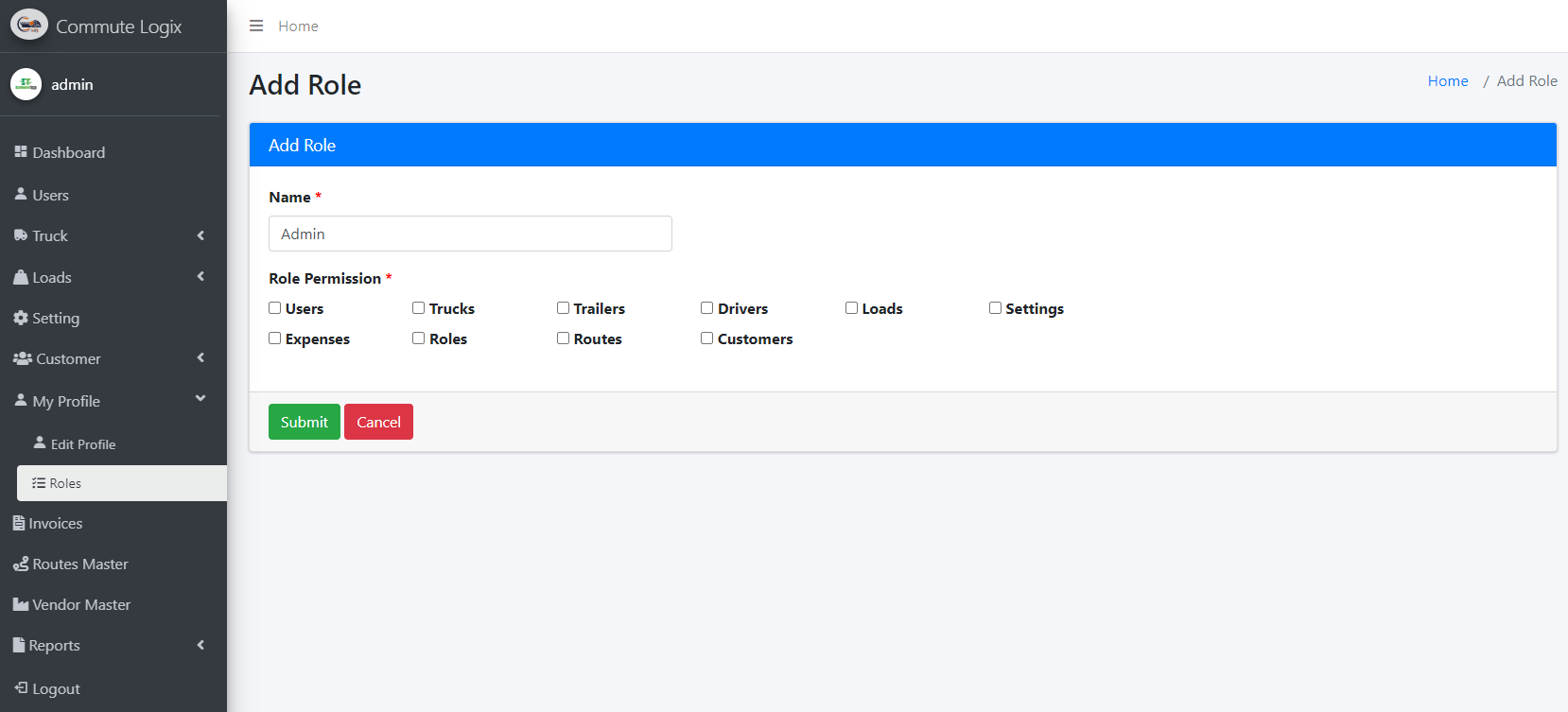Click the Invoices document icon
1568x712 pixels.
pyautogui.click(x=19, y=523)
